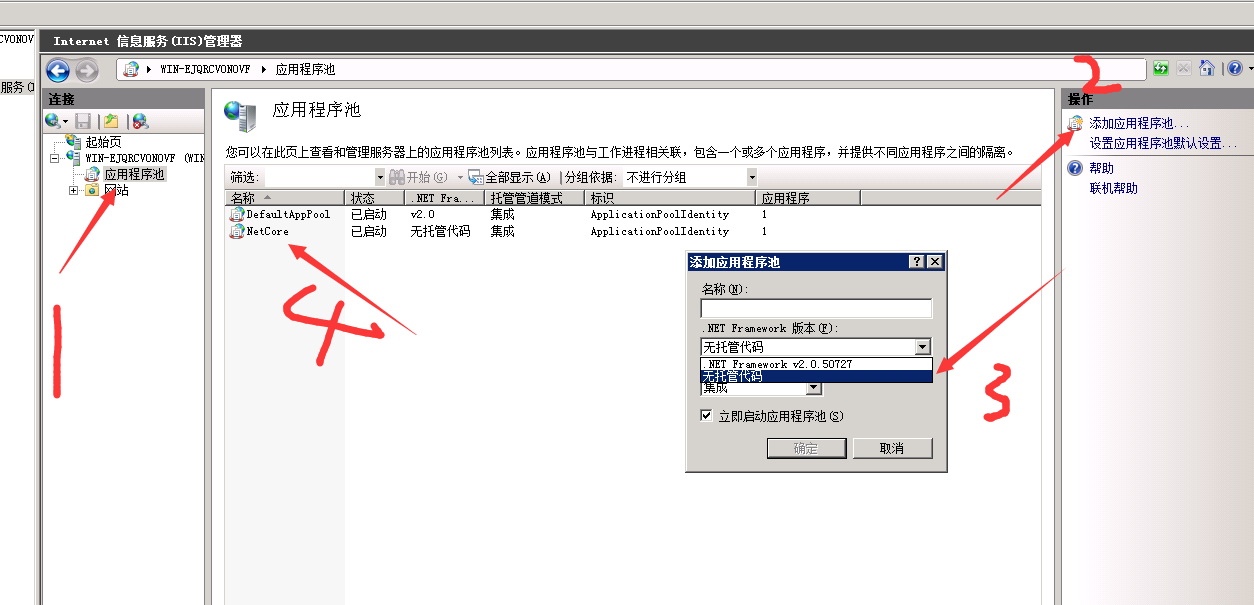Select the 起始页 tree item
The height and width of the screenshot is (605, 1254).
104,142
